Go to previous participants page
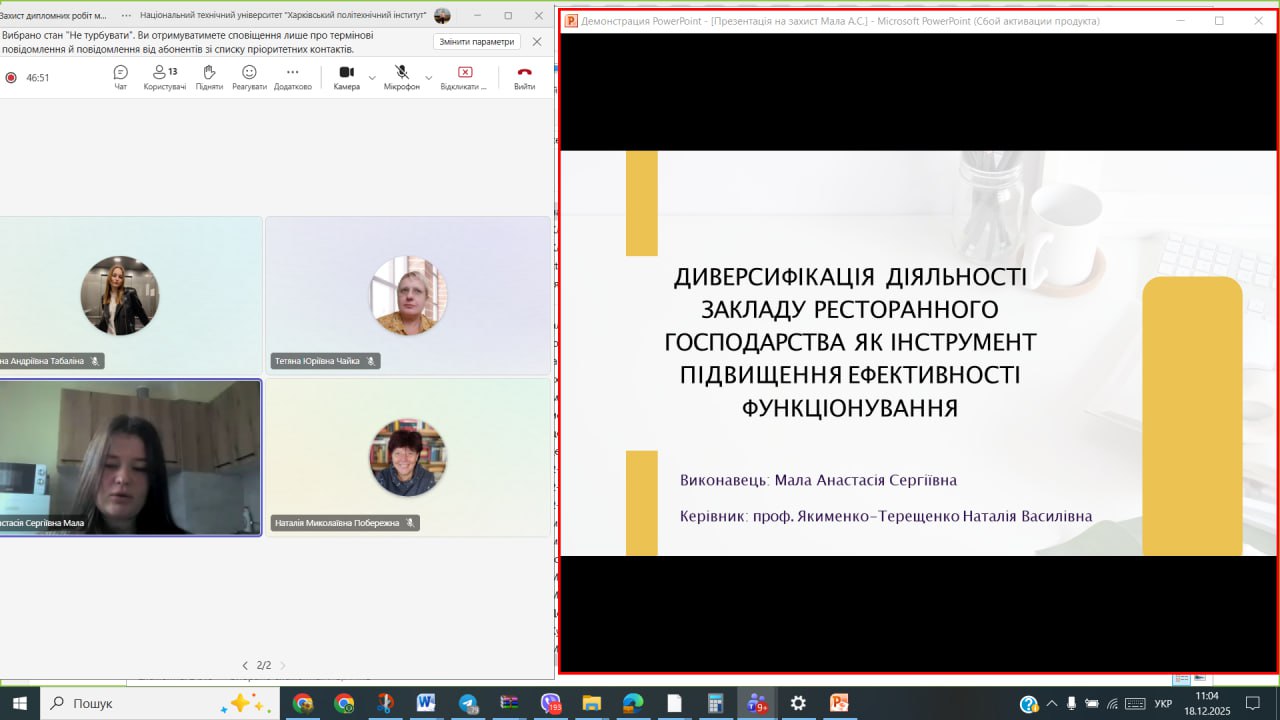 245,665
